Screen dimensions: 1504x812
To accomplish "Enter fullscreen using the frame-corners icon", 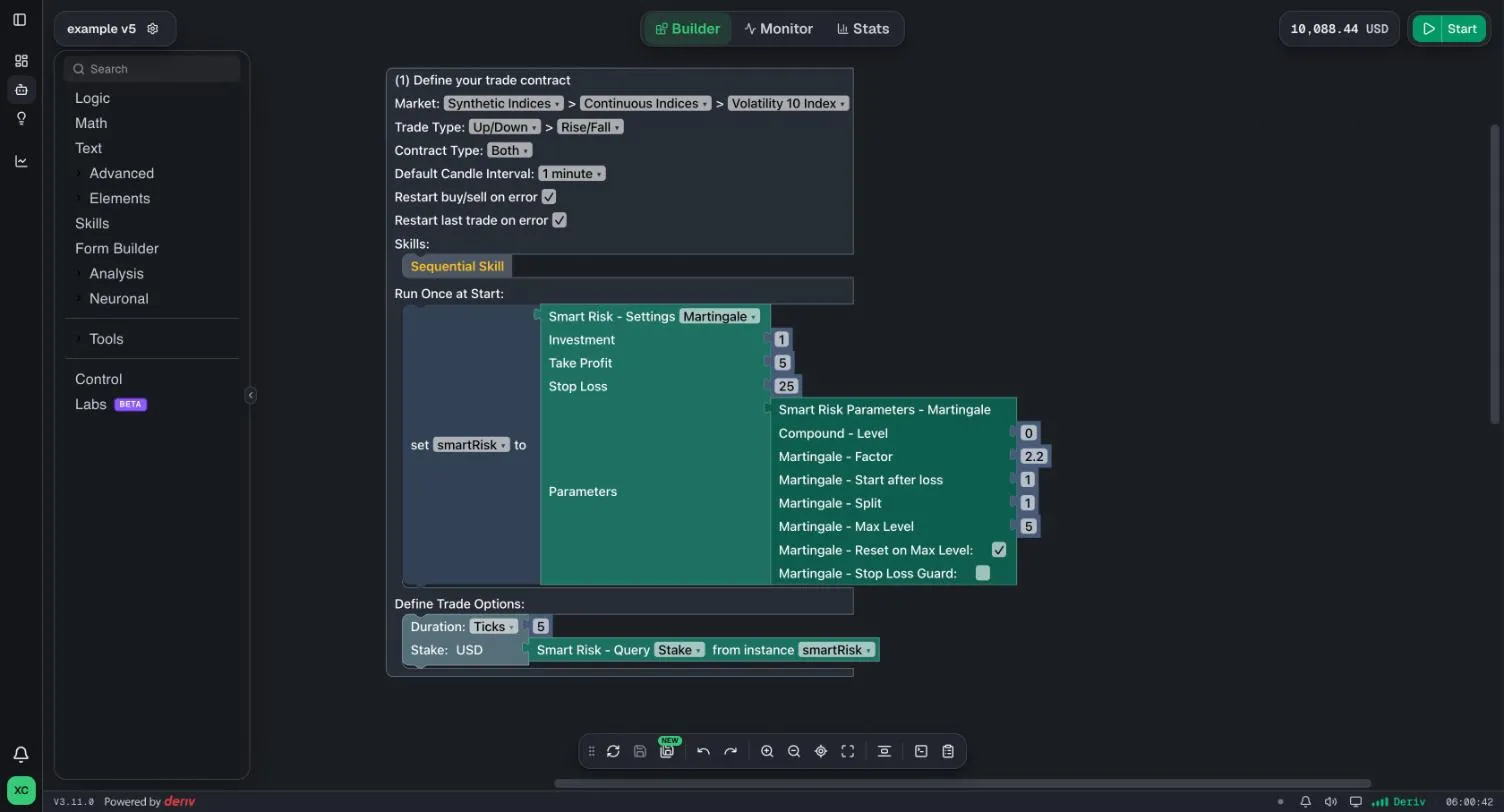I will pyautogui.click(x=848, y=752).
